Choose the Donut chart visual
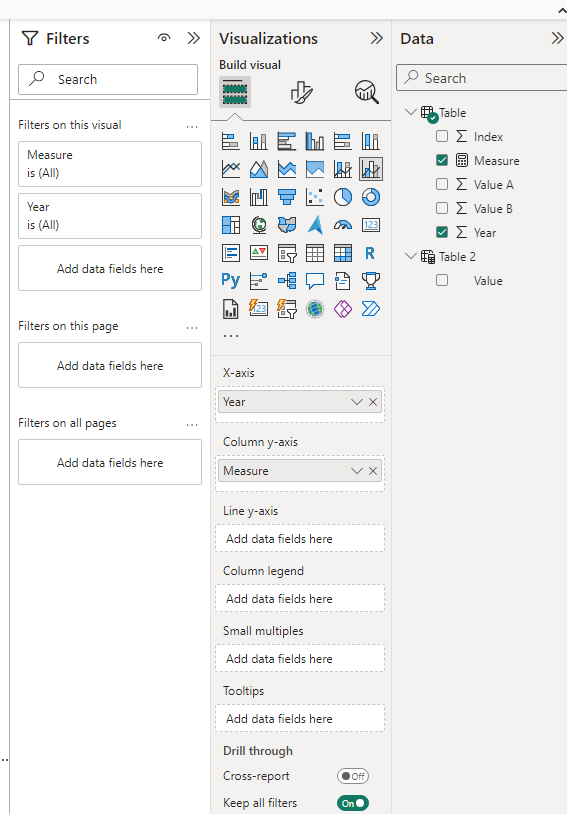The width and height of the screenshot is (567, 814). 371,197
